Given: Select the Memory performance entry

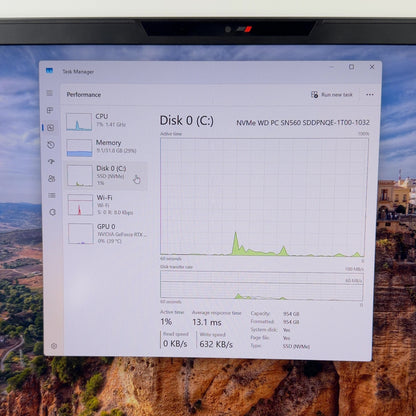Looking at the screenshot, I should (x=106, y=147).
